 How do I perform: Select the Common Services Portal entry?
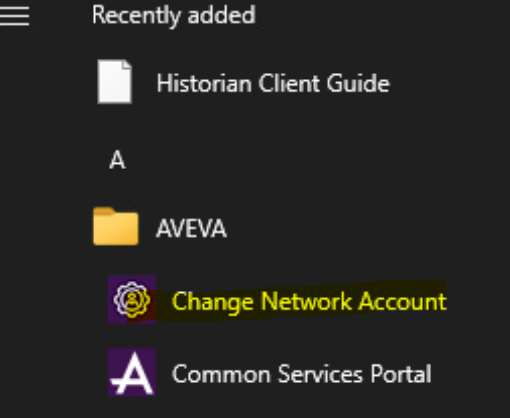(x=270, y=373)
